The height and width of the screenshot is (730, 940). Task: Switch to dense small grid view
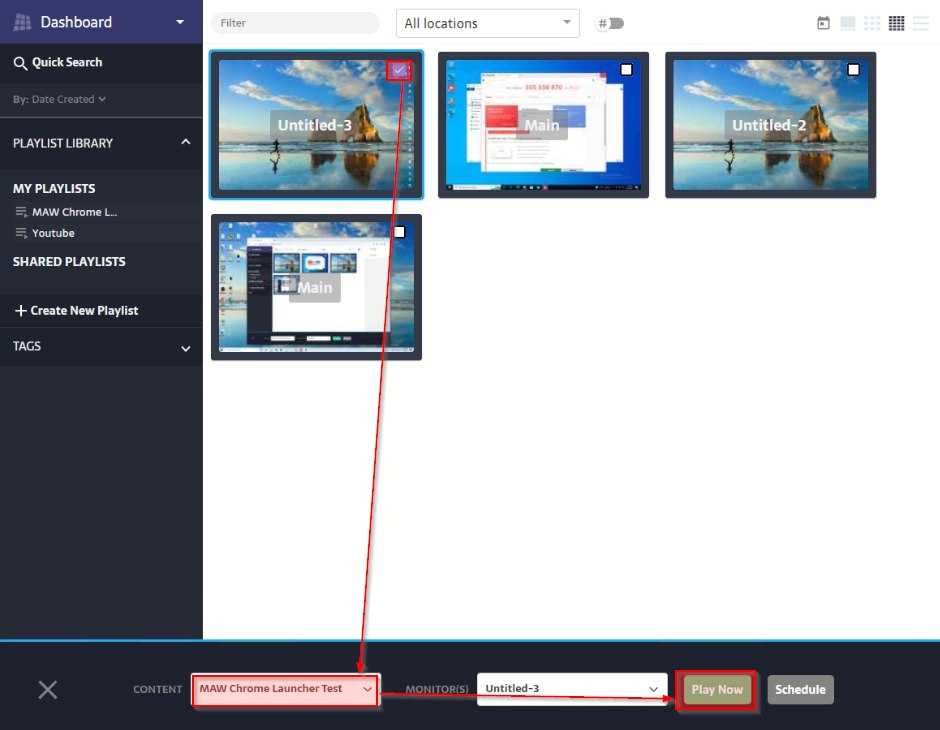[896, 23]
